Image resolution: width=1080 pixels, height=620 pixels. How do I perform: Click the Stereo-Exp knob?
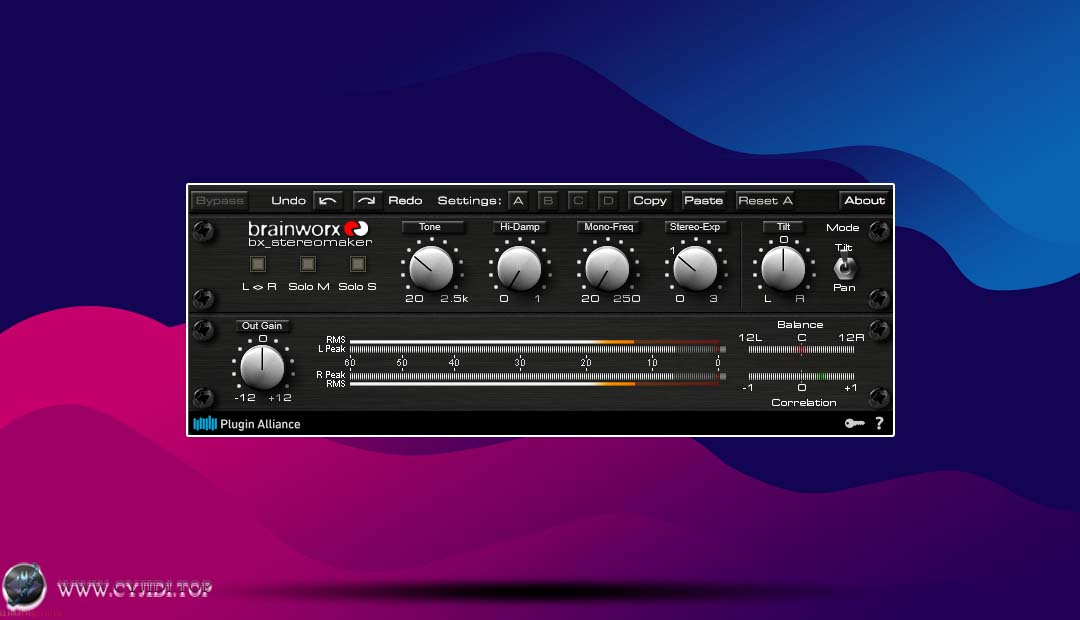pos(695,269)
